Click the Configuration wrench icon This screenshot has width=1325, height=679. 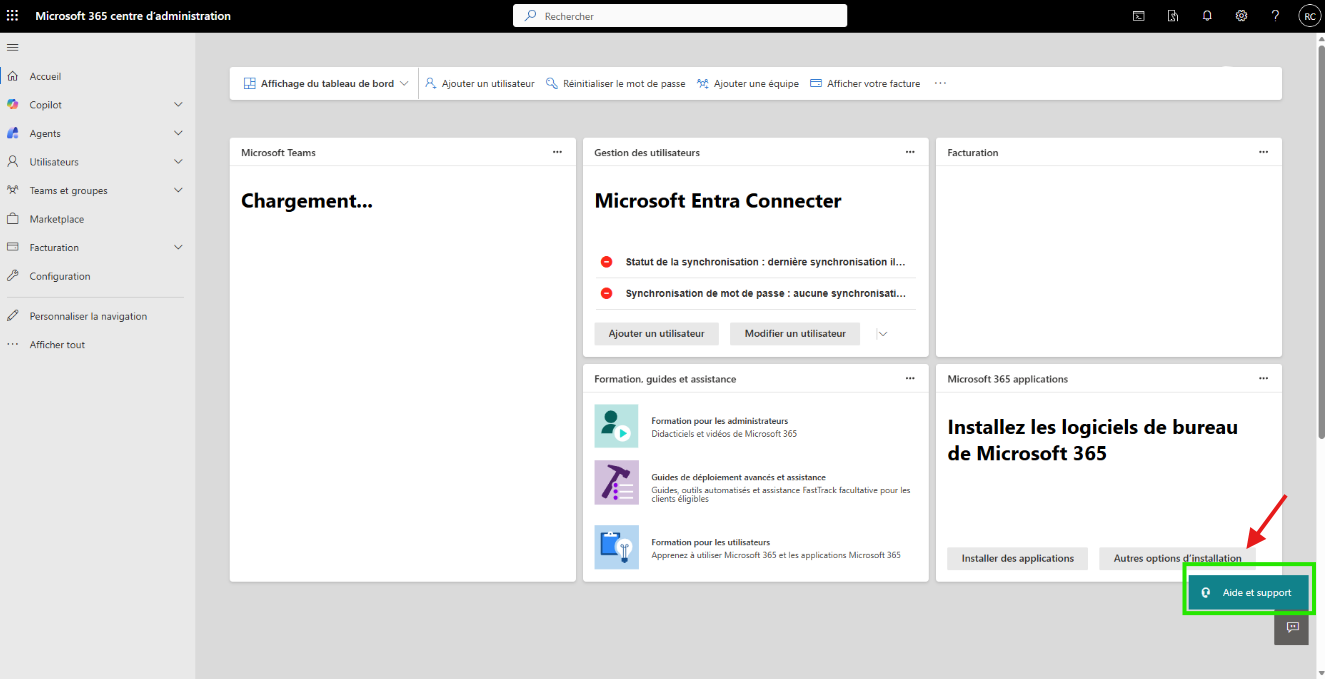point(13,276)
